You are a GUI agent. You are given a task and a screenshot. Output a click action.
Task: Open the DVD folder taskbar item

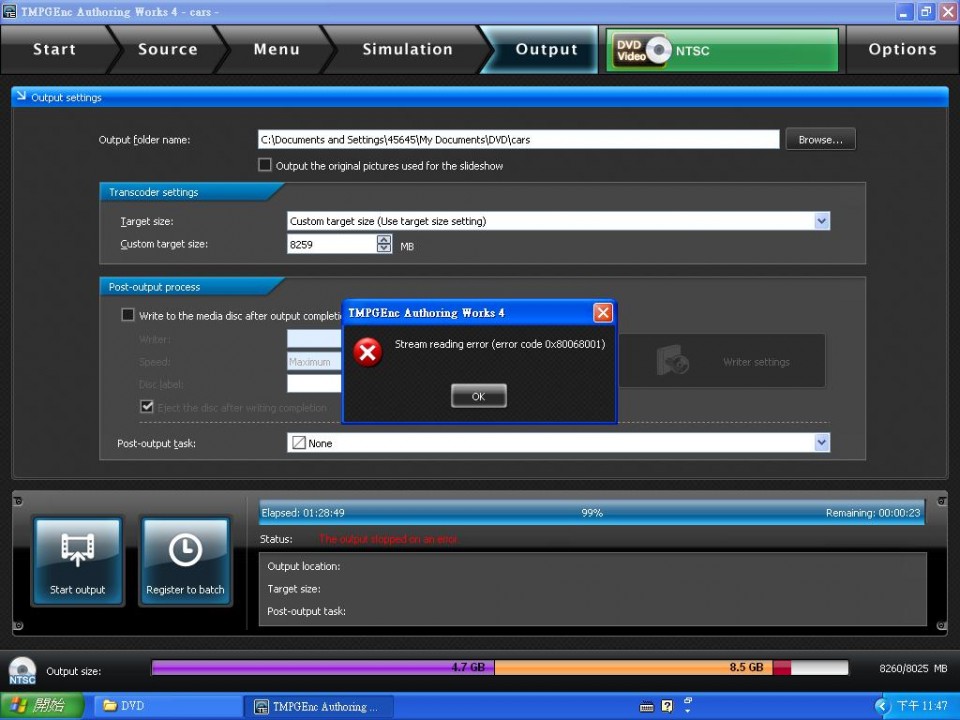point(167,706)
